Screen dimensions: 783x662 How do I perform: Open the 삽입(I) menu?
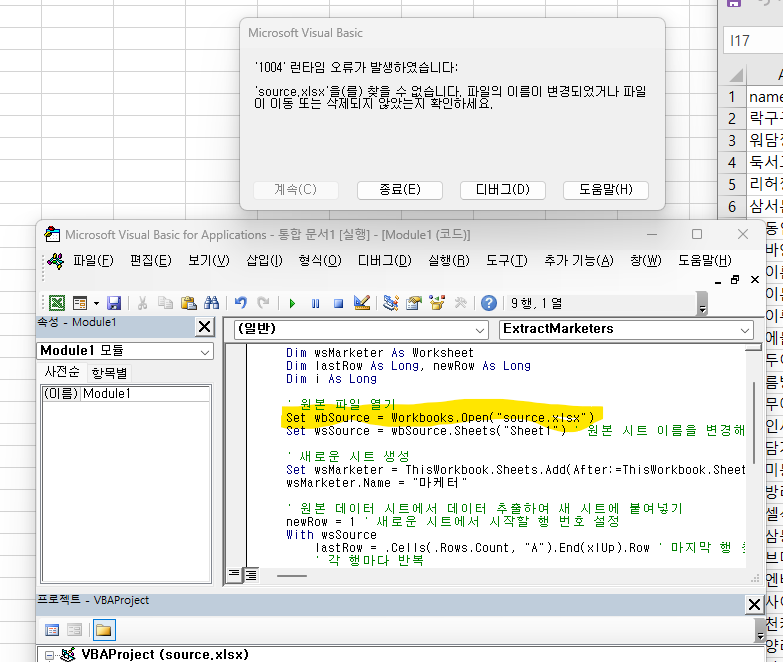[x=265, y=260]
